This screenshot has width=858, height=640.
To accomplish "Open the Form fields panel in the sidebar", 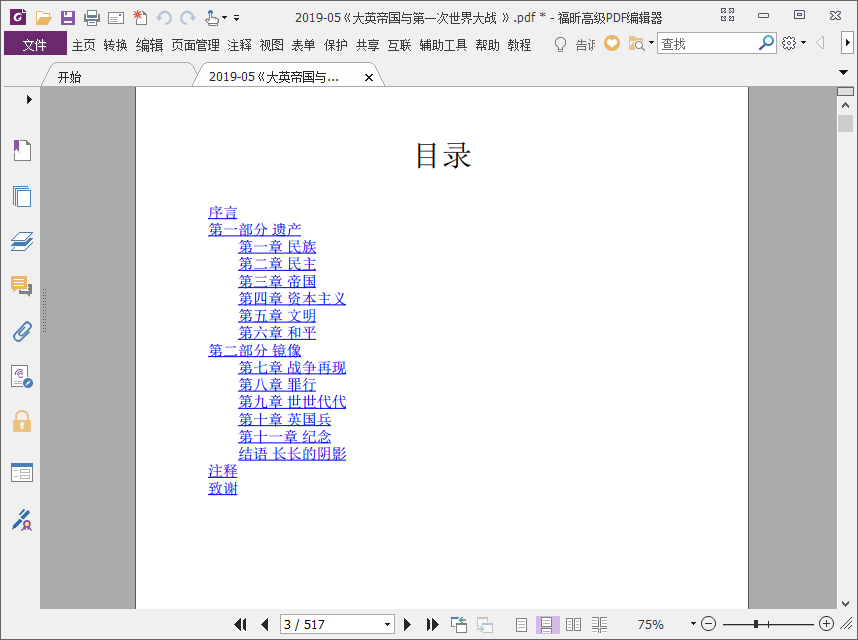I will point(22,473).
